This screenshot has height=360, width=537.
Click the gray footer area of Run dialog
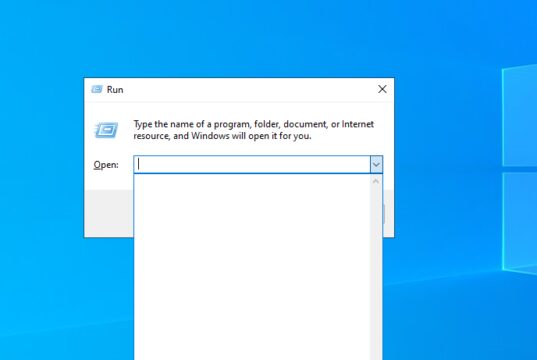tap(109, 213)
